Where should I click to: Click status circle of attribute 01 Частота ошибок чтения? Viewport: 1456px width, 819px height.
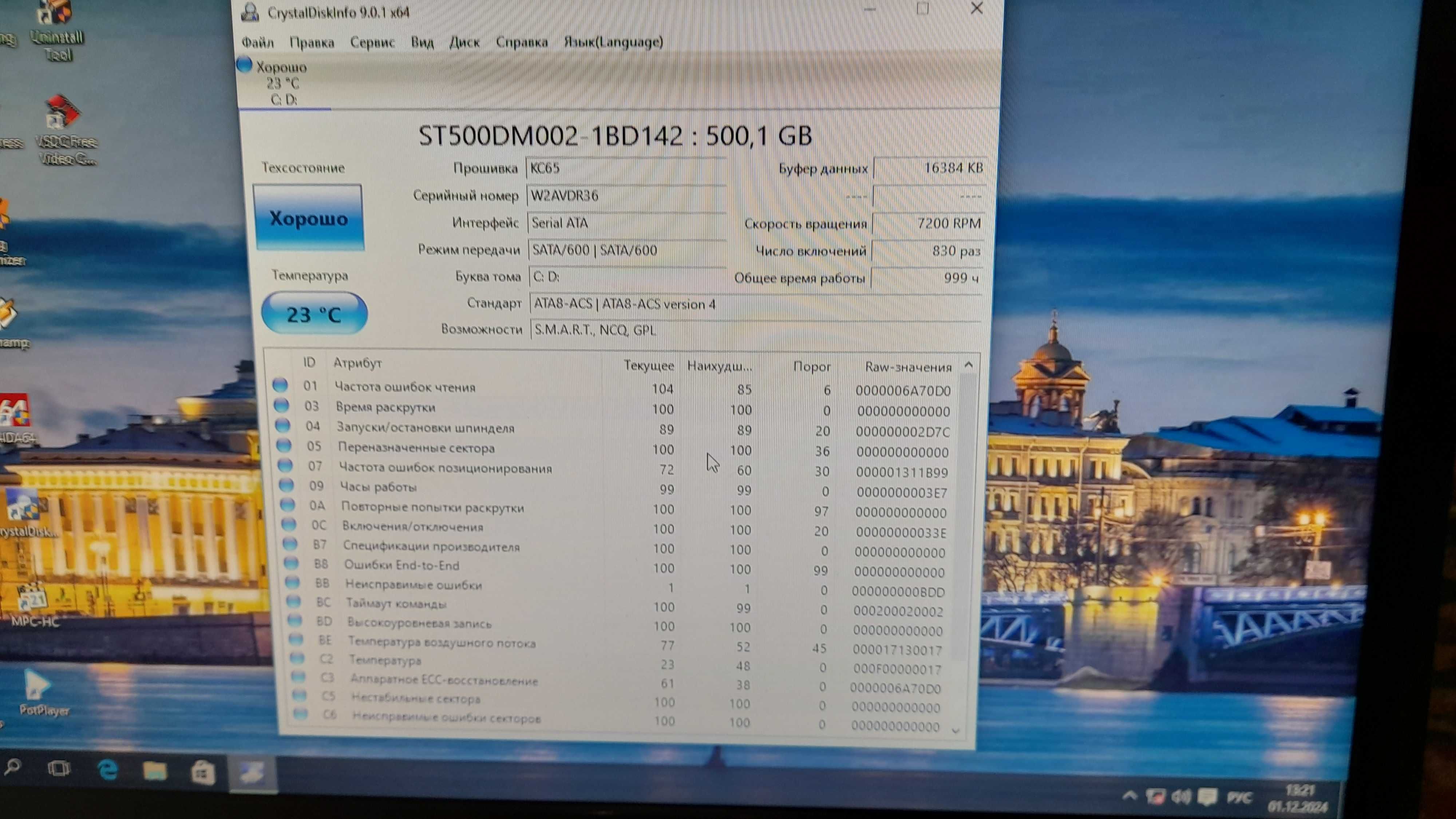(x=280, y=385)
